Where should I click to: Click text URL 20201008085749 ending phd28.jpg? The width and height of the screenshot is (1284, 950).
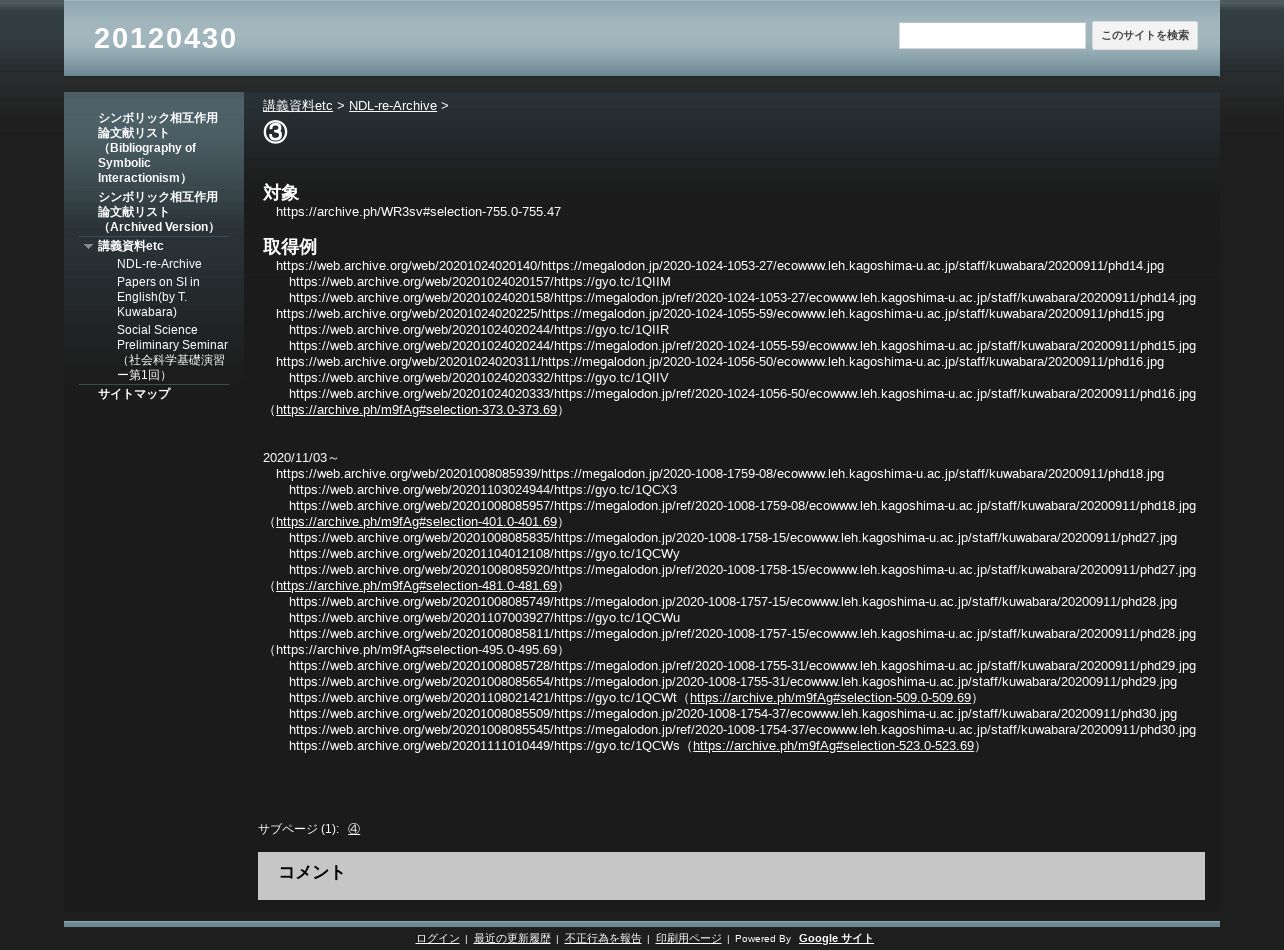733,602
